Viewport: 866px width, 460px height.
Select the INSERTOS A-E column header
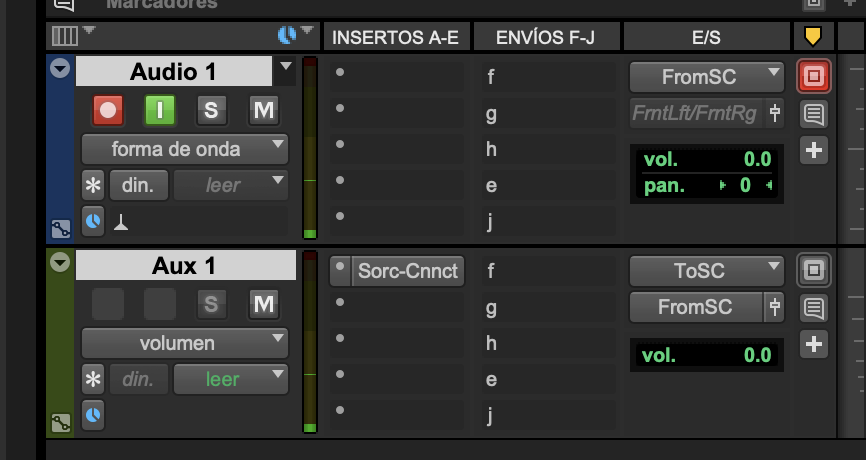click(x=395, y=38)
